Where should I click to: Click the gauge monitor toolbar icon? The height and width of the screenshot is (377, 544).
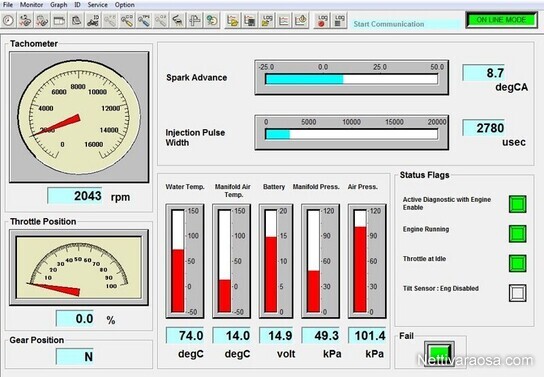tap(8, 20)
